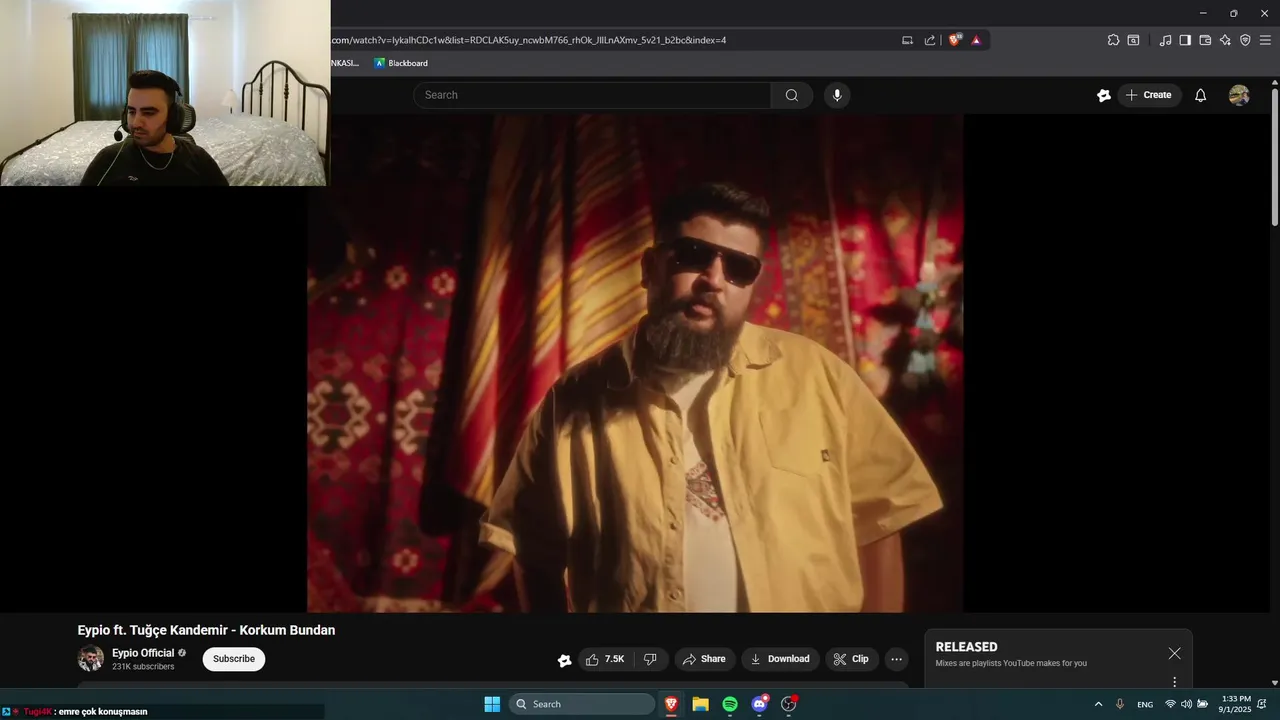Click the Brave Rewards triangle icon

point(976,40)
